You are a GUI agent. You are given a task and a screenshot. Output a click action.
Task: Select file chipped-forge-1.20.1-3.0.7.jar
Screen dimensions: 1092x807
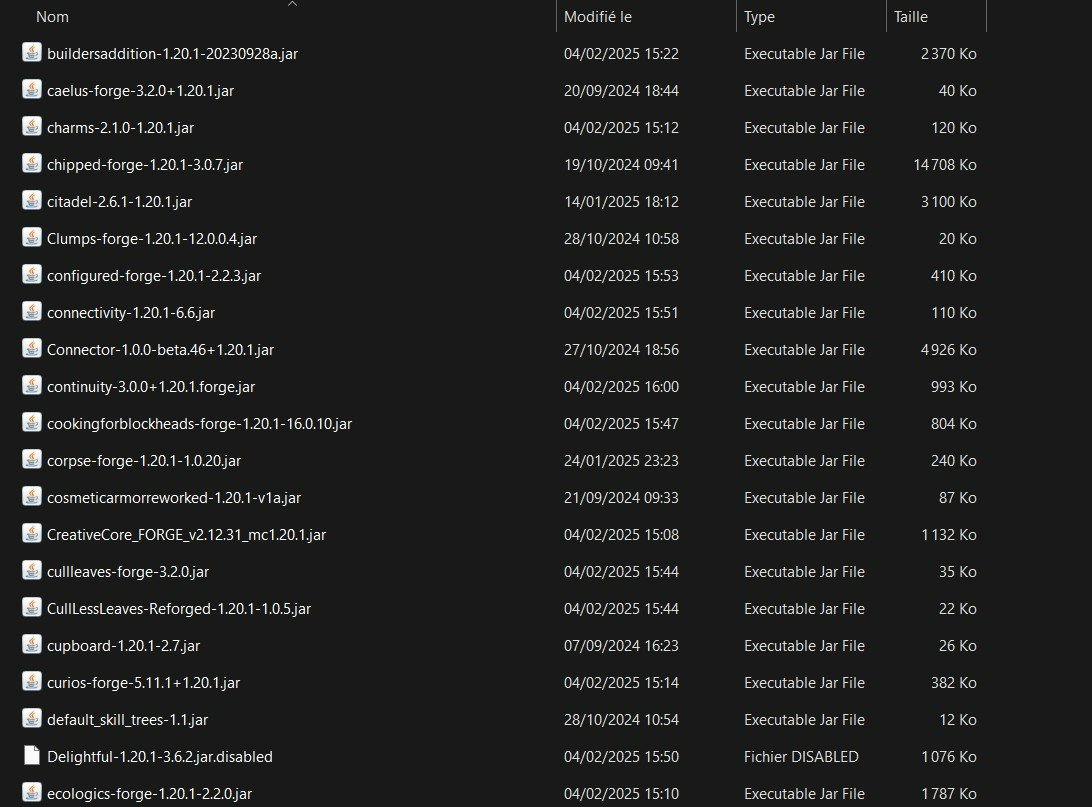[x=145, y=164]
